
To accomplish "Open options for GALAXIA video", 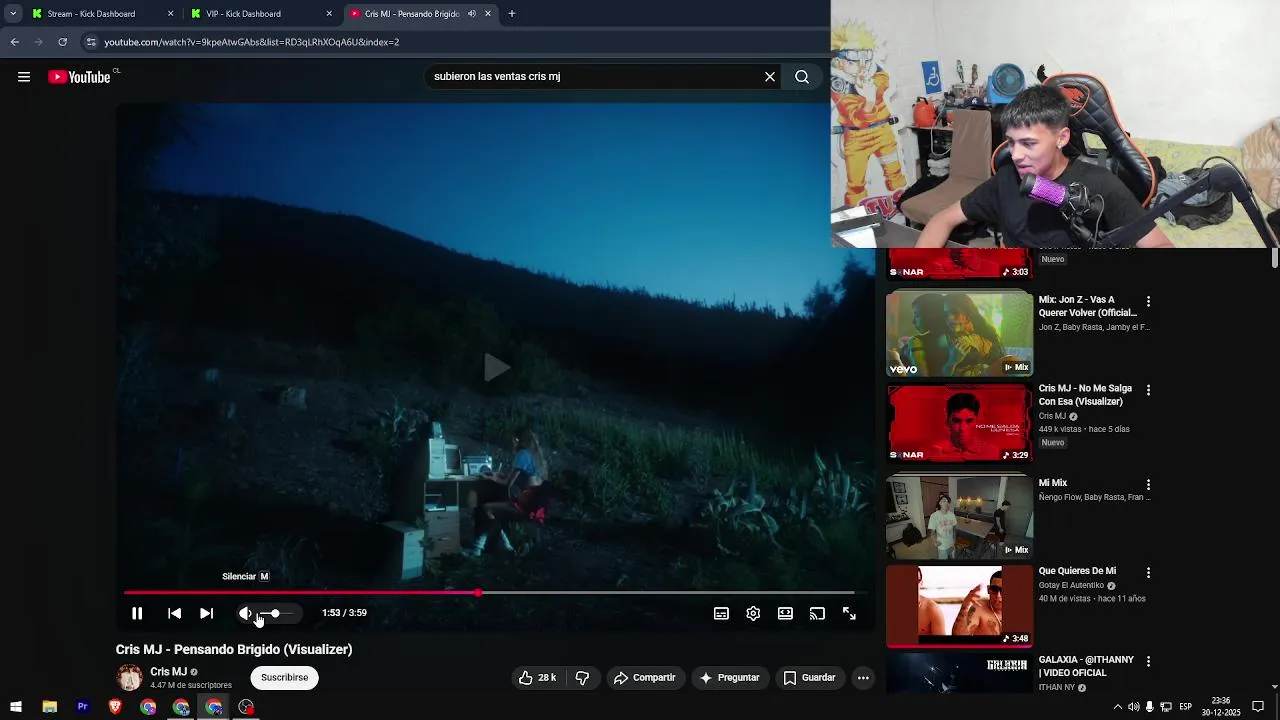I will pos(1148,661).
